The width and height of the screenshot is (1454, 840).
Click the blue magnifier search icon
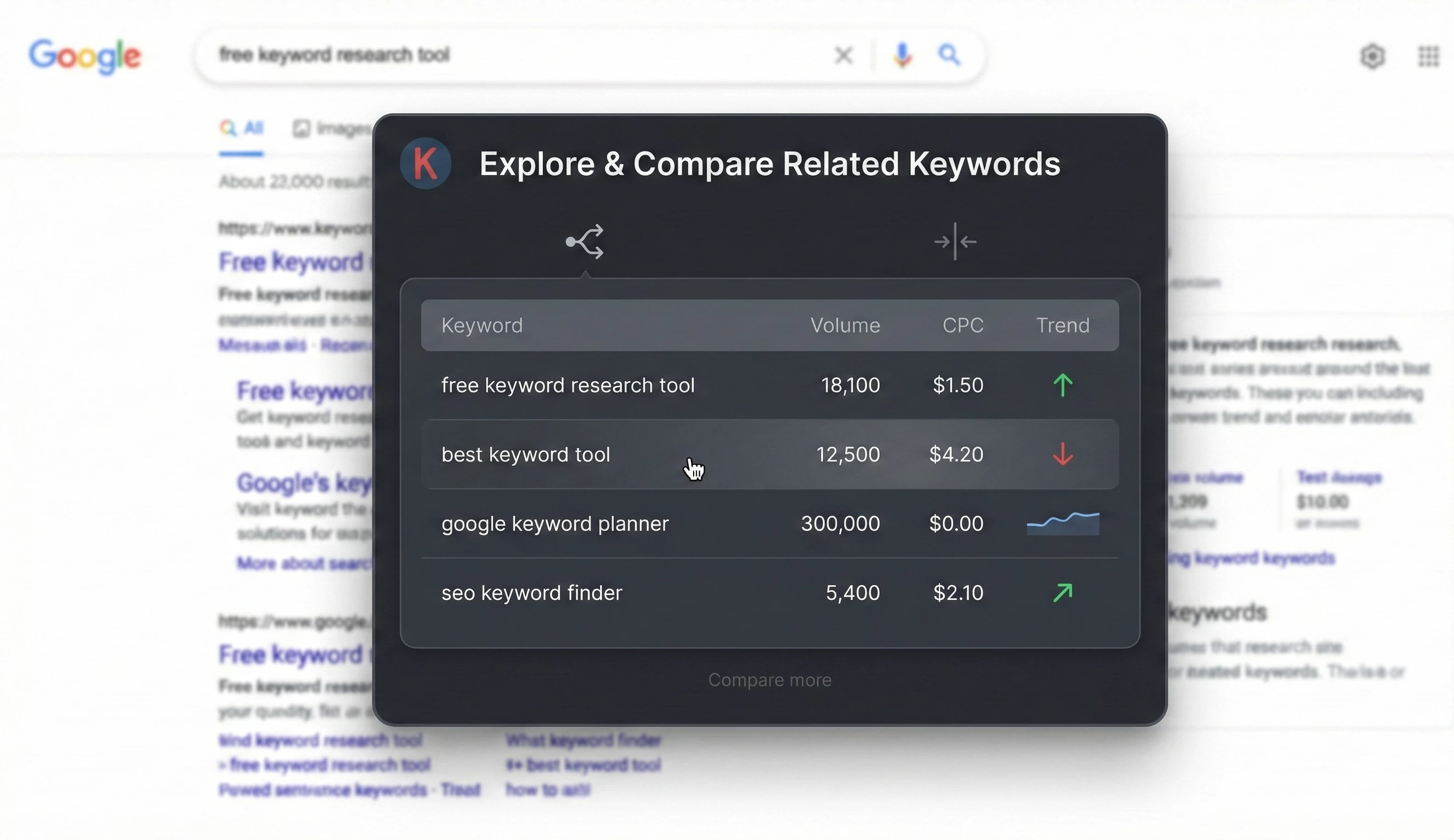[949, 55]
